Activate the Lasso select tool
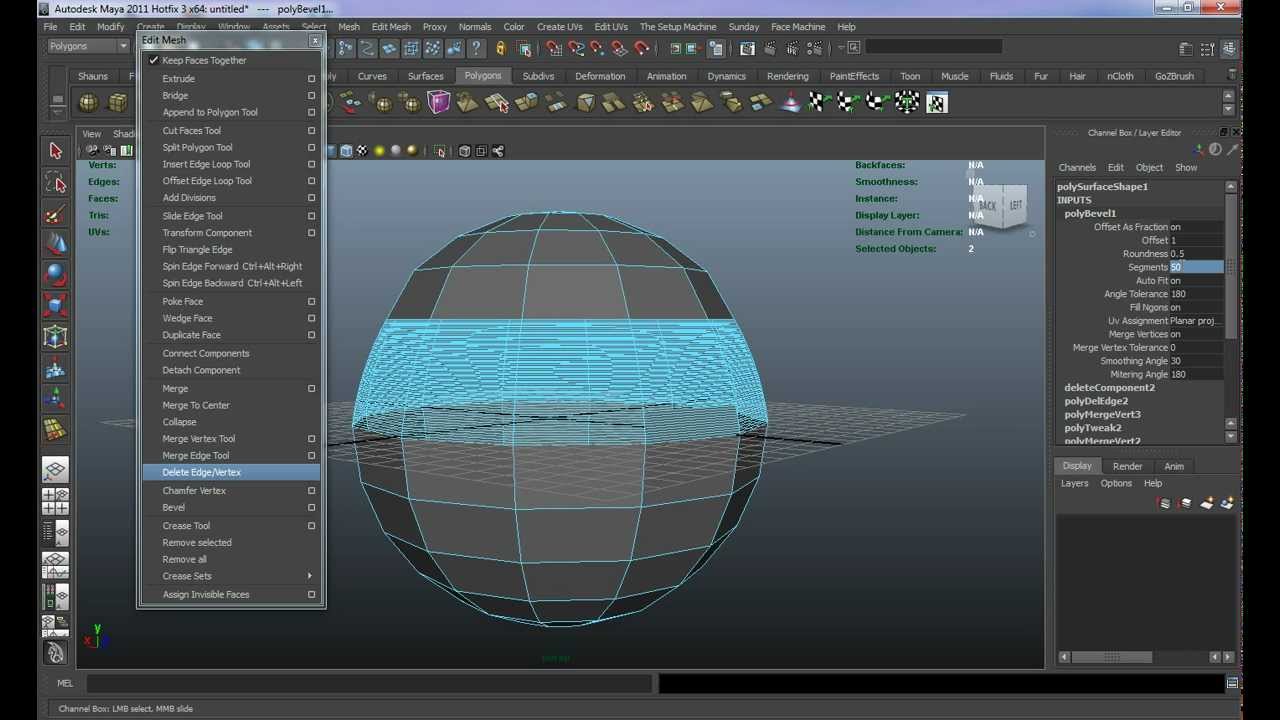 pyautogui.click(x=55, y=182)
